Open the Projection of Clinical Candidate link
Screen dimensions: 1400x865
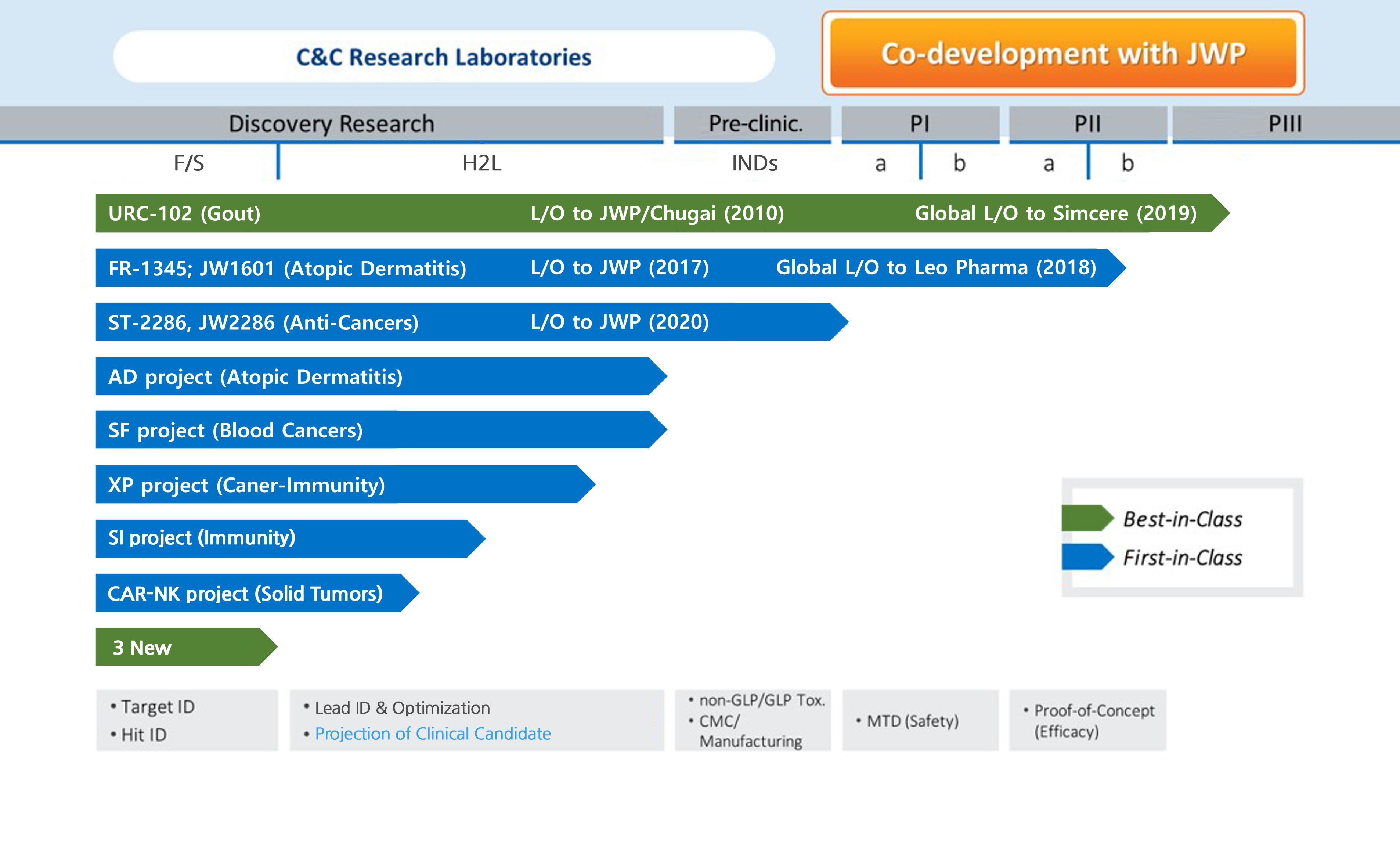433,734
